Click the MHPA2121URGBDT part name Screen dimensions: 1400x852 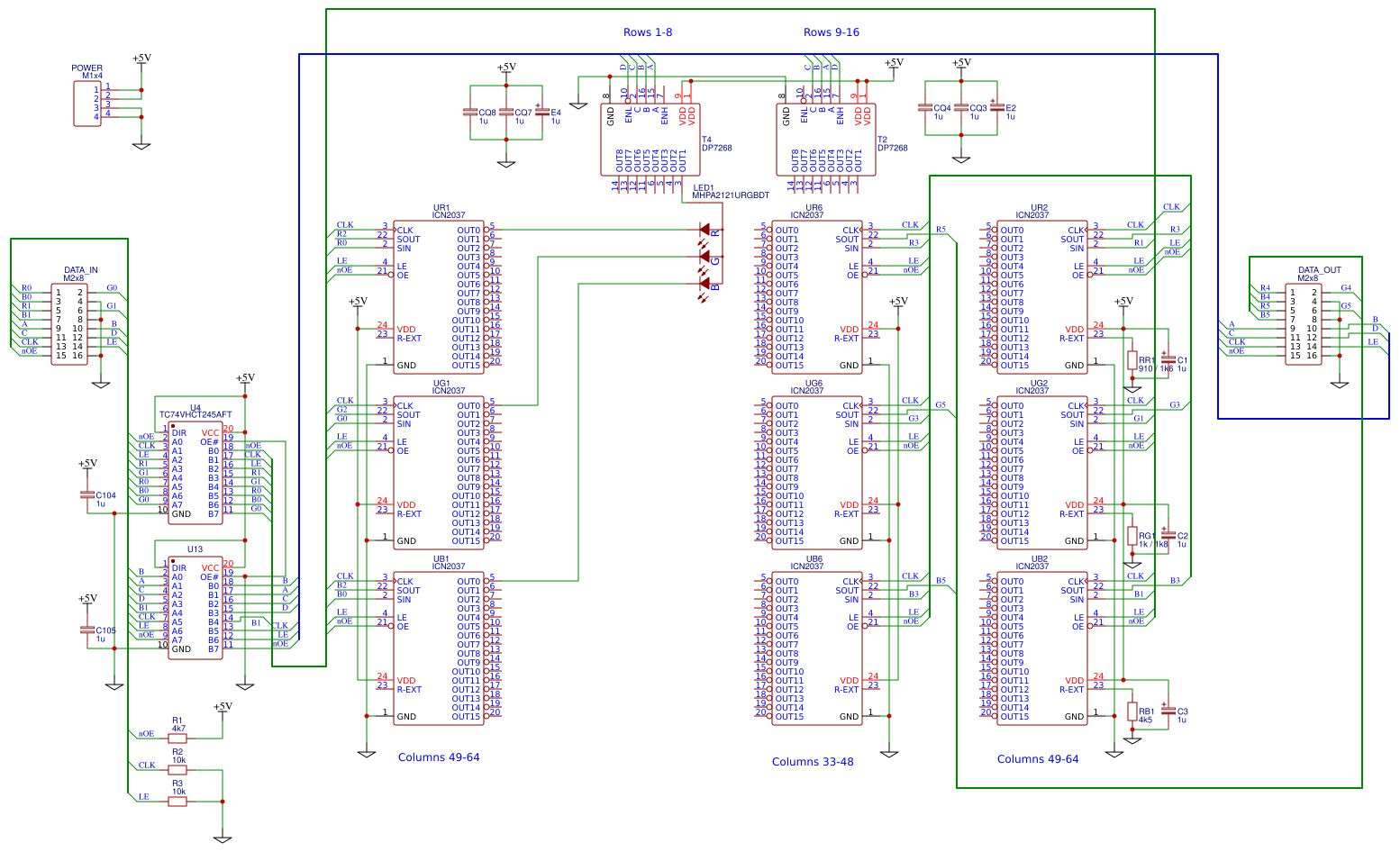click(731, 195)
